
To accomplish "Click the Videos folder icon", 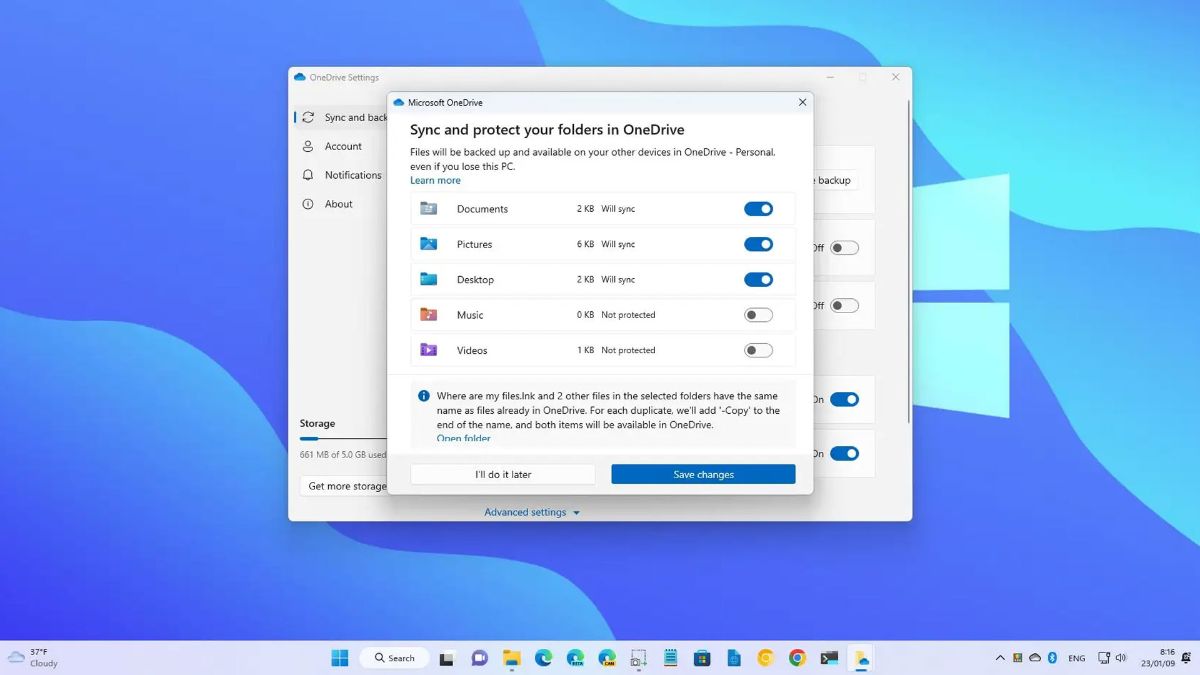I will 429,350.
